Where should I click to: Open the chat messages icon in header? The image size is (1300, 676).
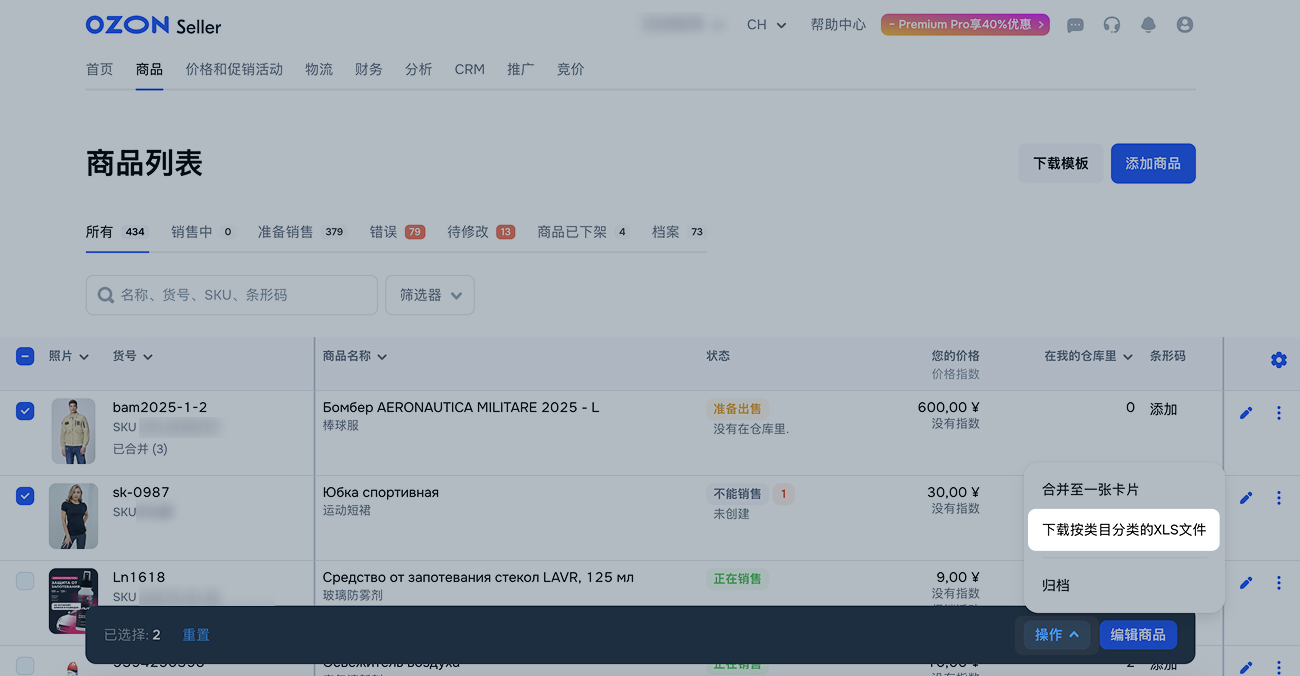[1075, 25]
